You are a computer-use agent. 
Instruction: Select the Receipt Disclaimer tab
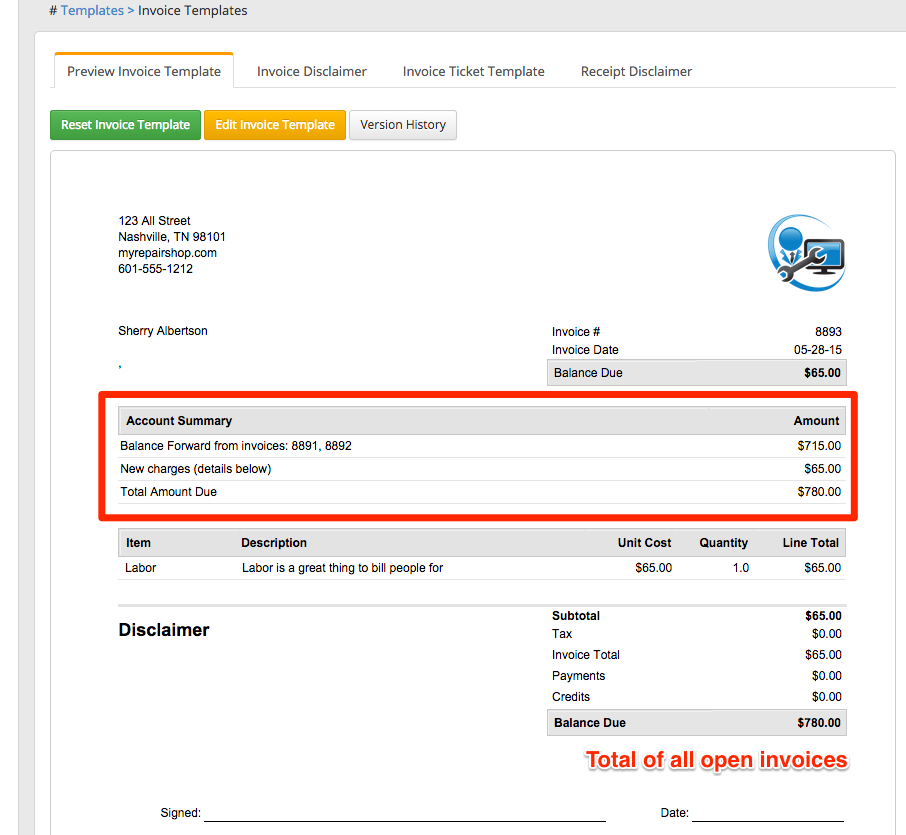pyautogui.click(x=636, y=71)
